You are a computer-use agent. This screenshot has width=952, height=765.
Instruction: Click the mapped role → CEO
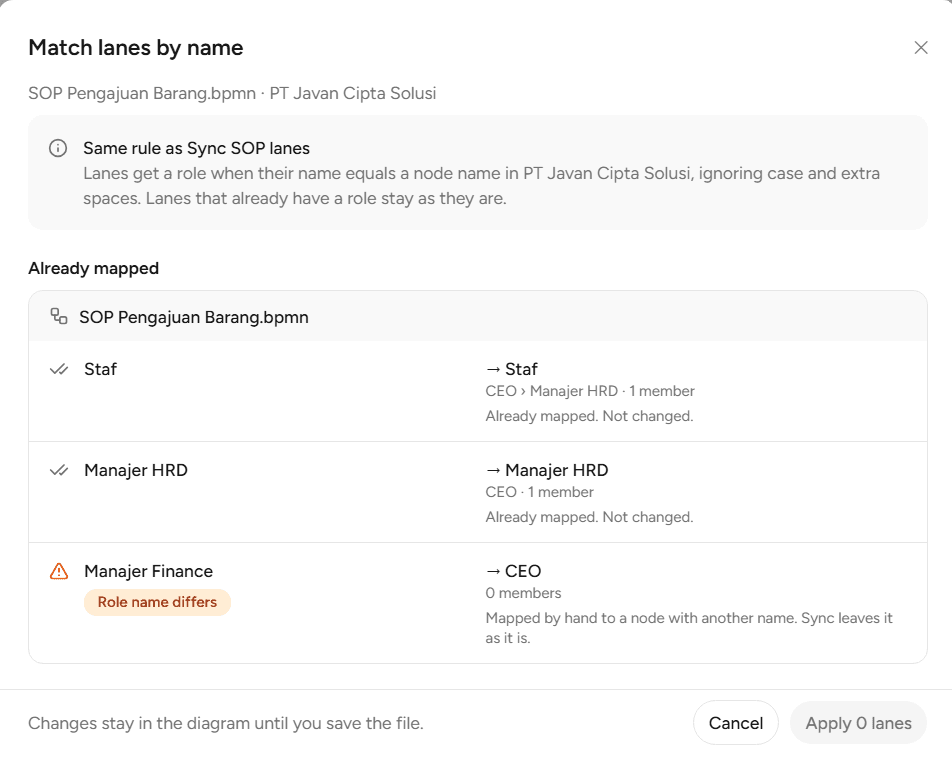tap(514, 571)
